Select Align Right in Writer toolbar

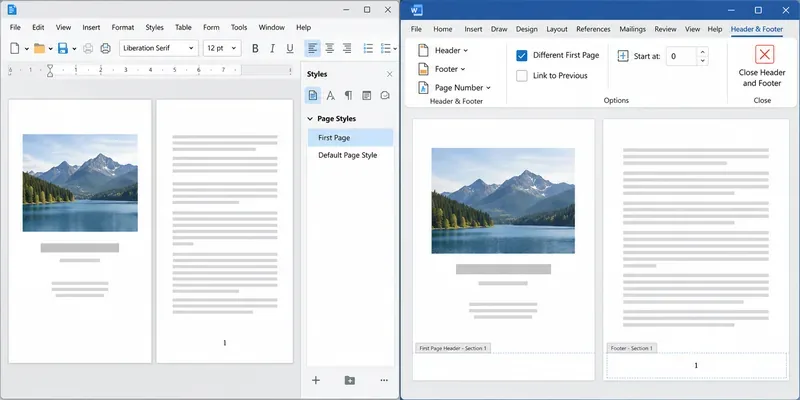tap(347, 48)
